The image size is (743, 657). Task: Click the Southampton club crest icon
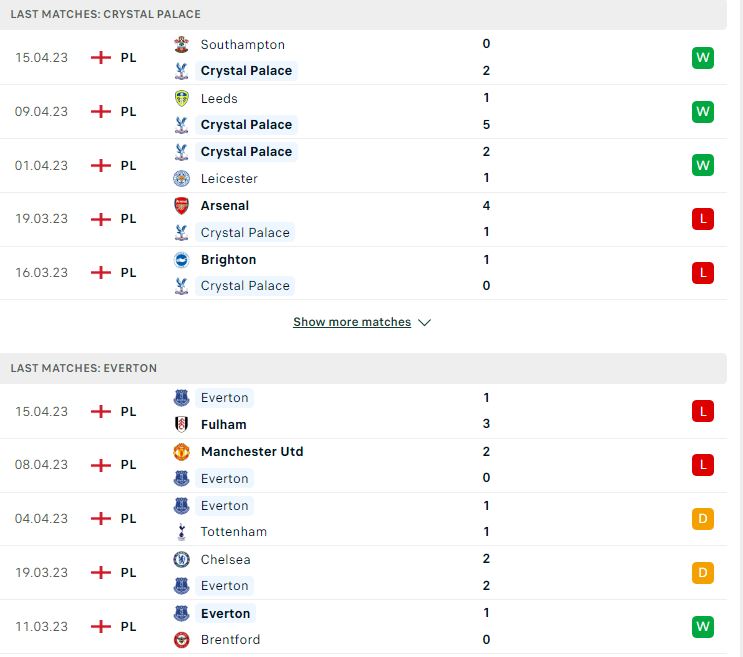coord(181,45)
